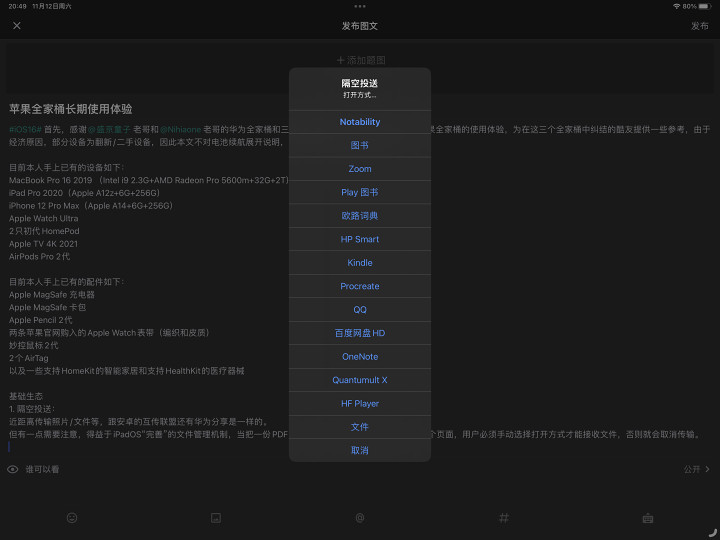Click the line starting 'iPhone 12 Pro Max'
The height and width of the screenshot is (540, 720).
[91, 206]
